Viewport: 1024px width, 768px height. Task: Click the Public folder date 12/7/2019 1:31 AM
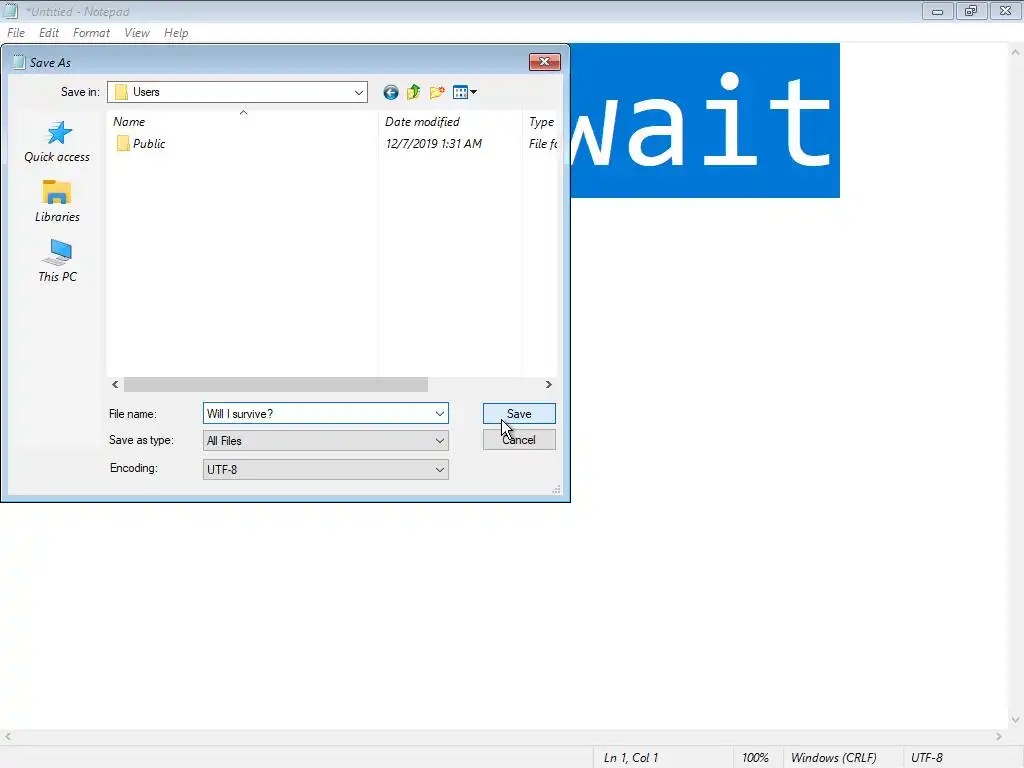434,144
